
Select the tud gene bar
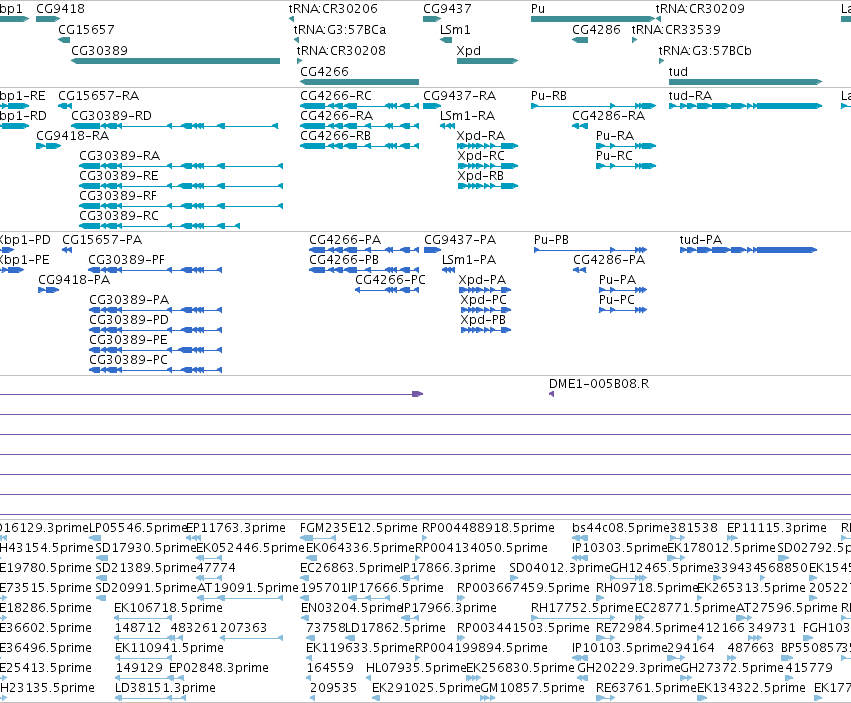(745, 82)
